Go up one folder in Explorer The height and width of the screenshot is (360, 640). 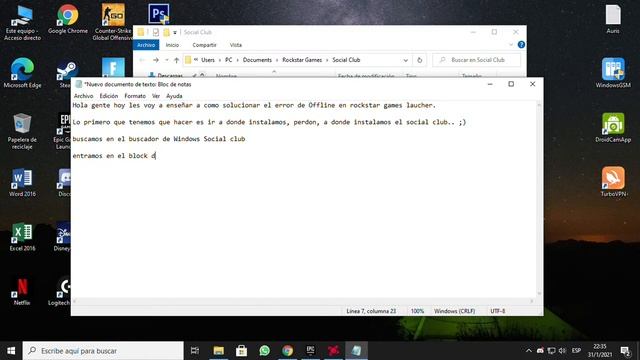click(x=176, y=60)
